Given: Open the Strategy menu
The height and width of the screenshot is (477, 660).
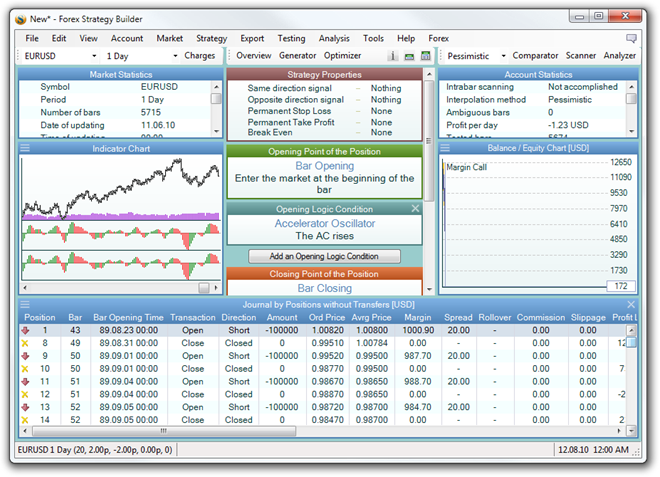Looking at the screenshot, I should click(211, 38).
